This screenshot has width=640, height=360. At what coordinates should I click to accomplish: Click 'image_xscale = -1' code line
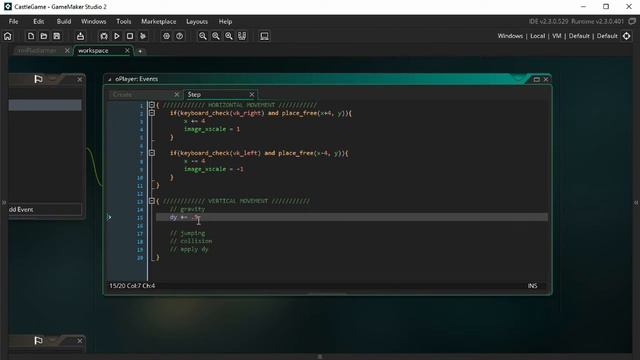click(x=213, y=169)
